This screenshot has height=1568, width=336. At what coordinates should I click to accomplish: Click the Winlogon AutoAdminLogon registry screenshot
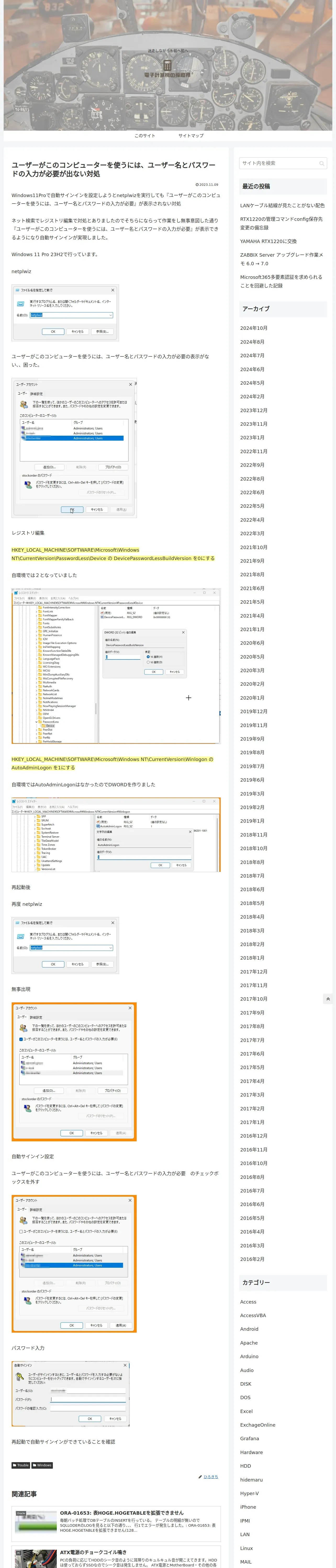pyautogui.click(x=116, y=834)
